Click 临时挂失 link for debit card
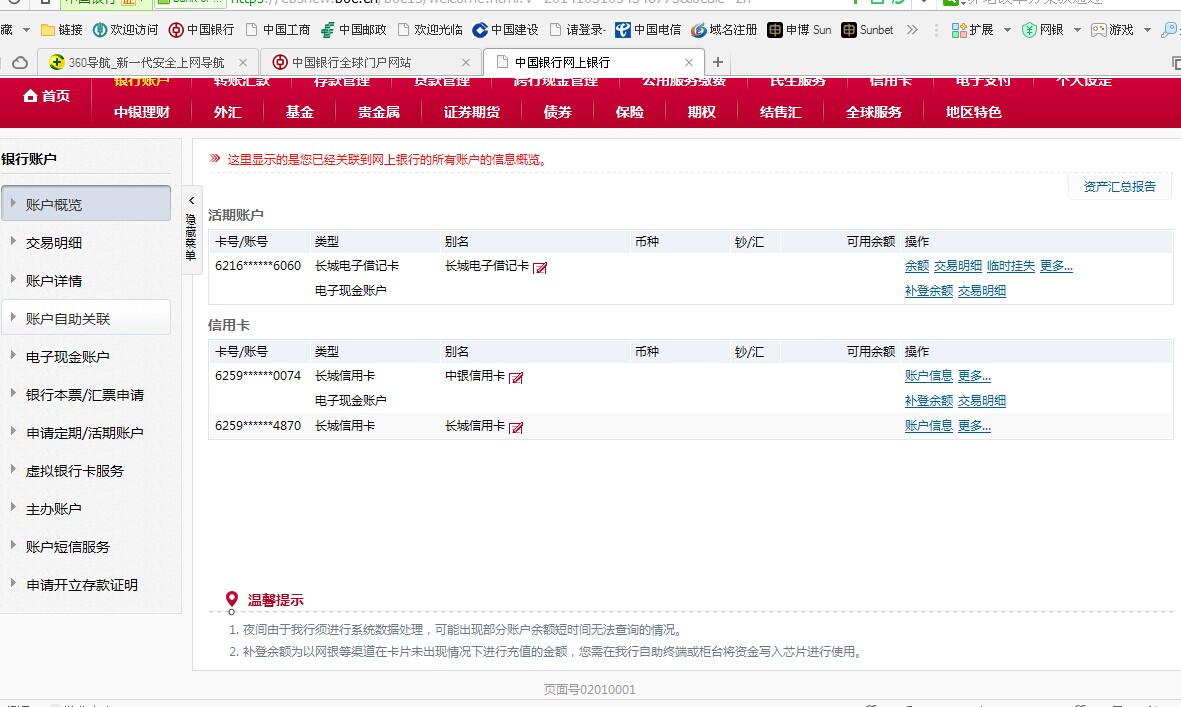 coord(1011,266)
